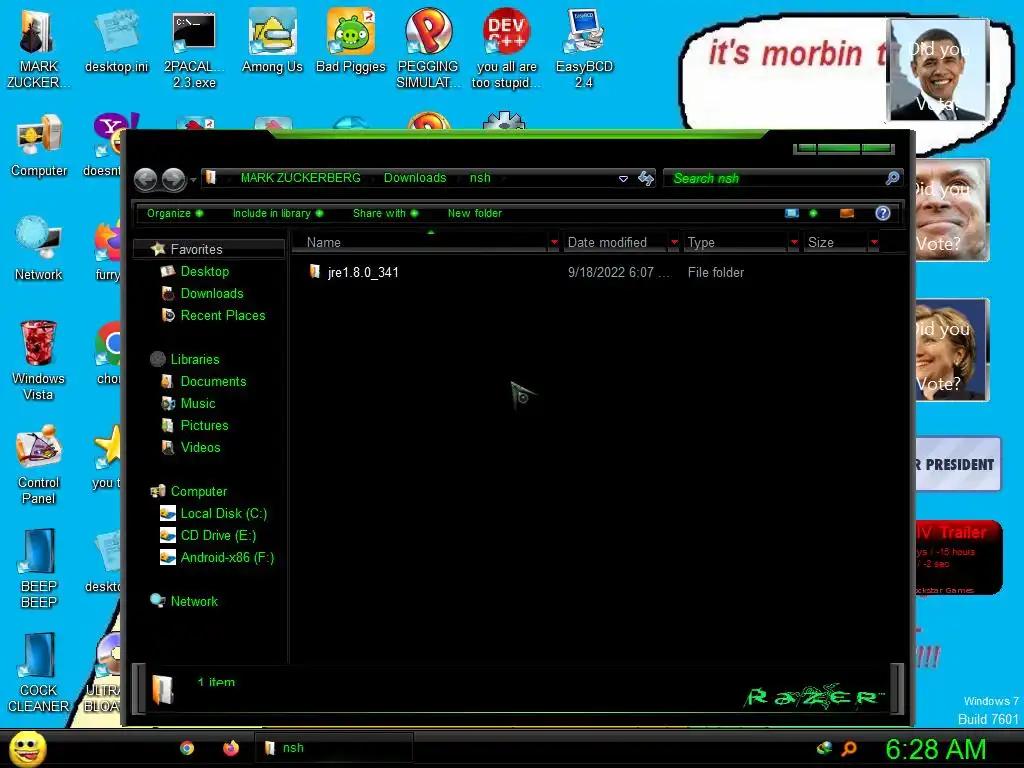The image size is (1024, 768).
Task: Click the Firefox icon in taskbar
Action: (x=231, y=748)
